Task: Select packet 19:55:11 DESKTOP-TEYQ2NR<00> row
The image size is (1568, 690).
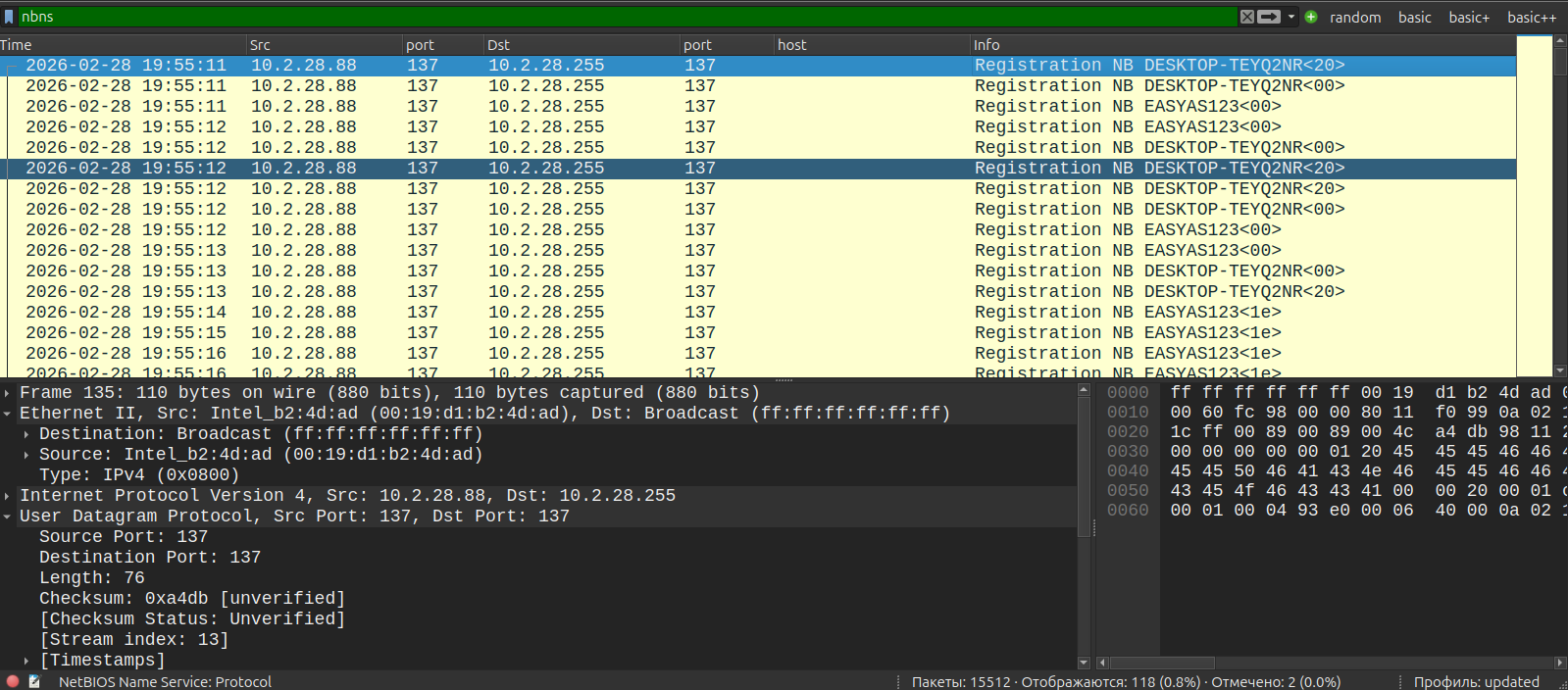Action: (x=758, y=86)
